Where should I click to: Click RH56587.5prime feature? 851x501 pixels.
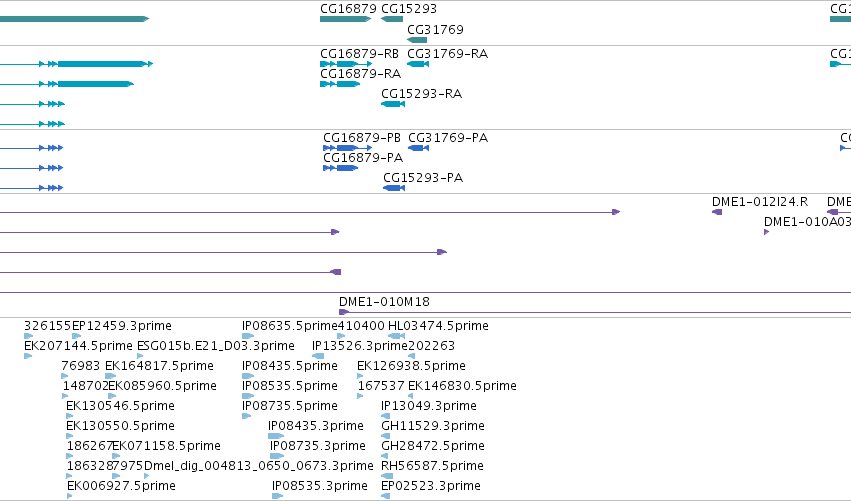[x=387, y=477]
